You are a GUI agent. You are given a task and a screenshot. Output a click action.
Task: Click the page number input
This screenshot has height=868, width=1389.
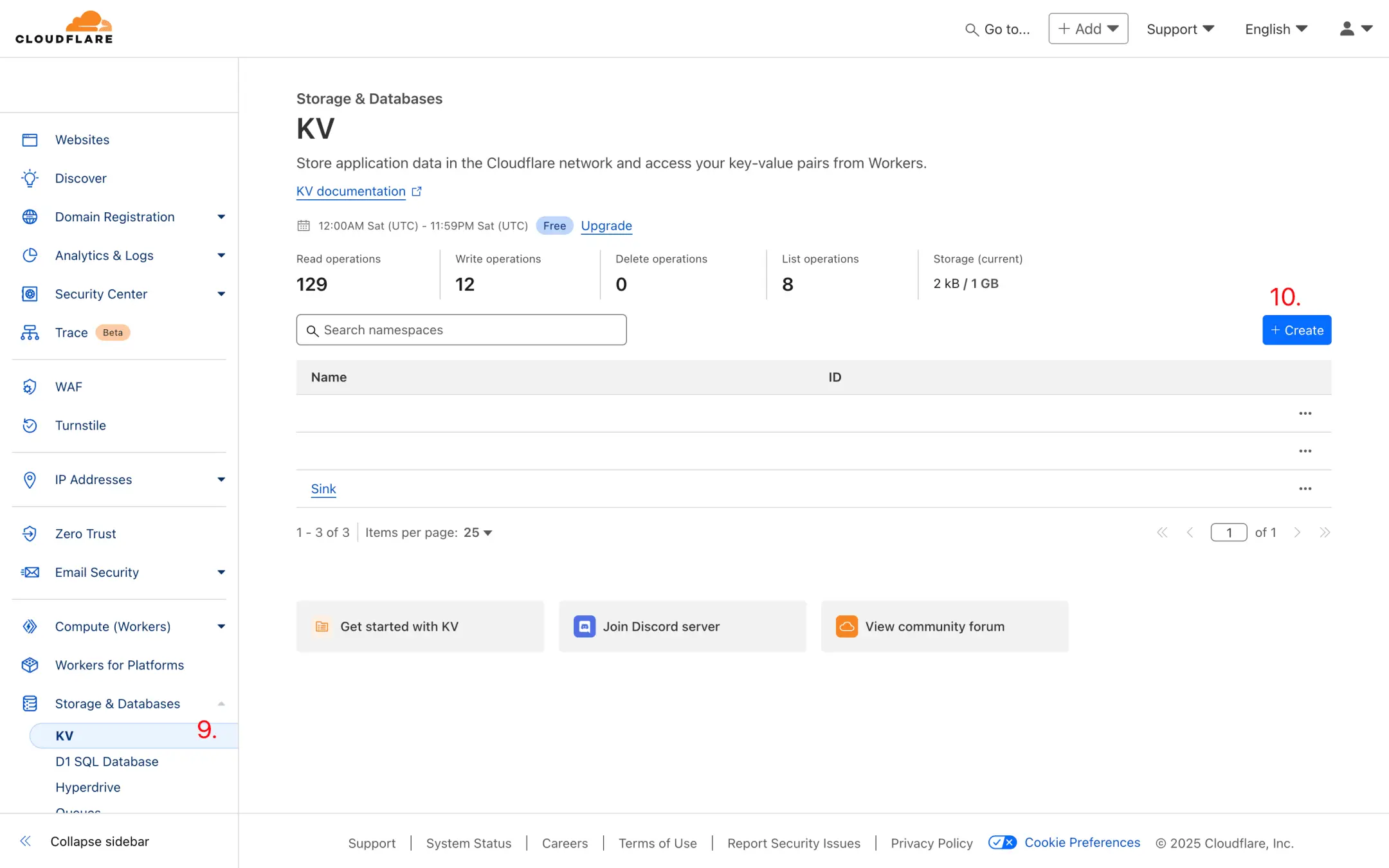point(1229,532)
